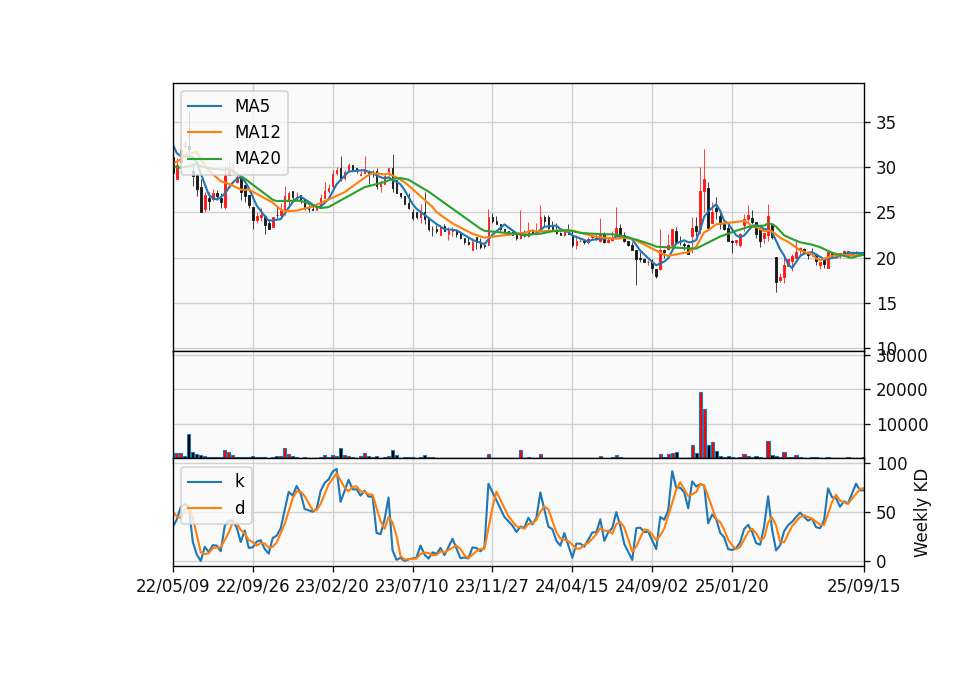Click the KD axis value 50
This screenshot has height=690, width=960.
[886, 513]
